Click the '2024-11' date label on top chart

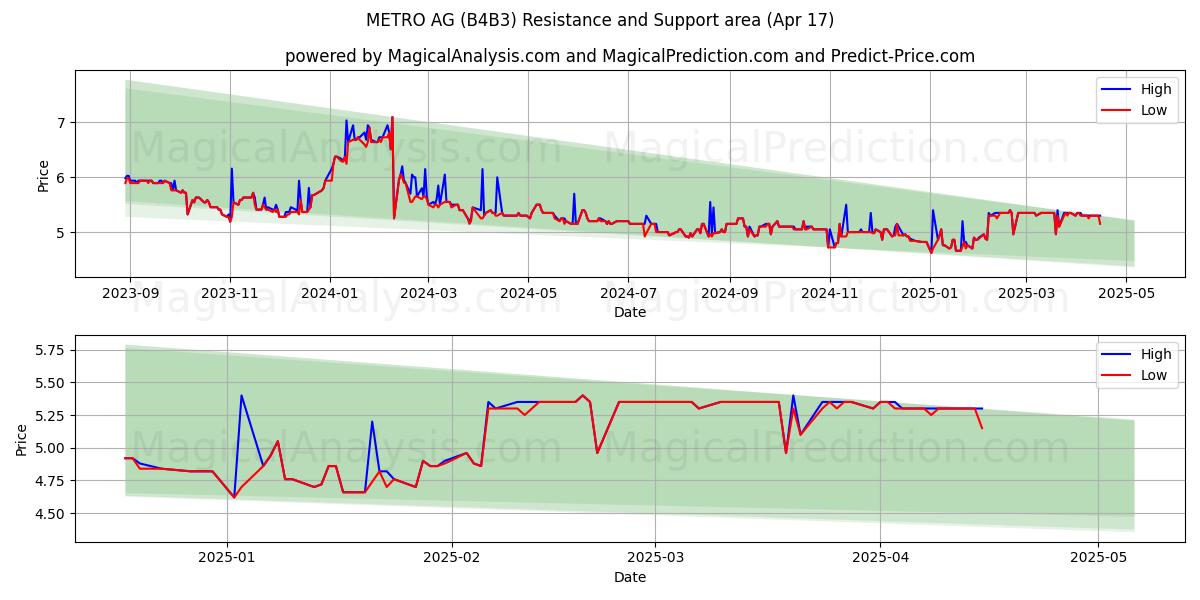(x=829, y=294)
